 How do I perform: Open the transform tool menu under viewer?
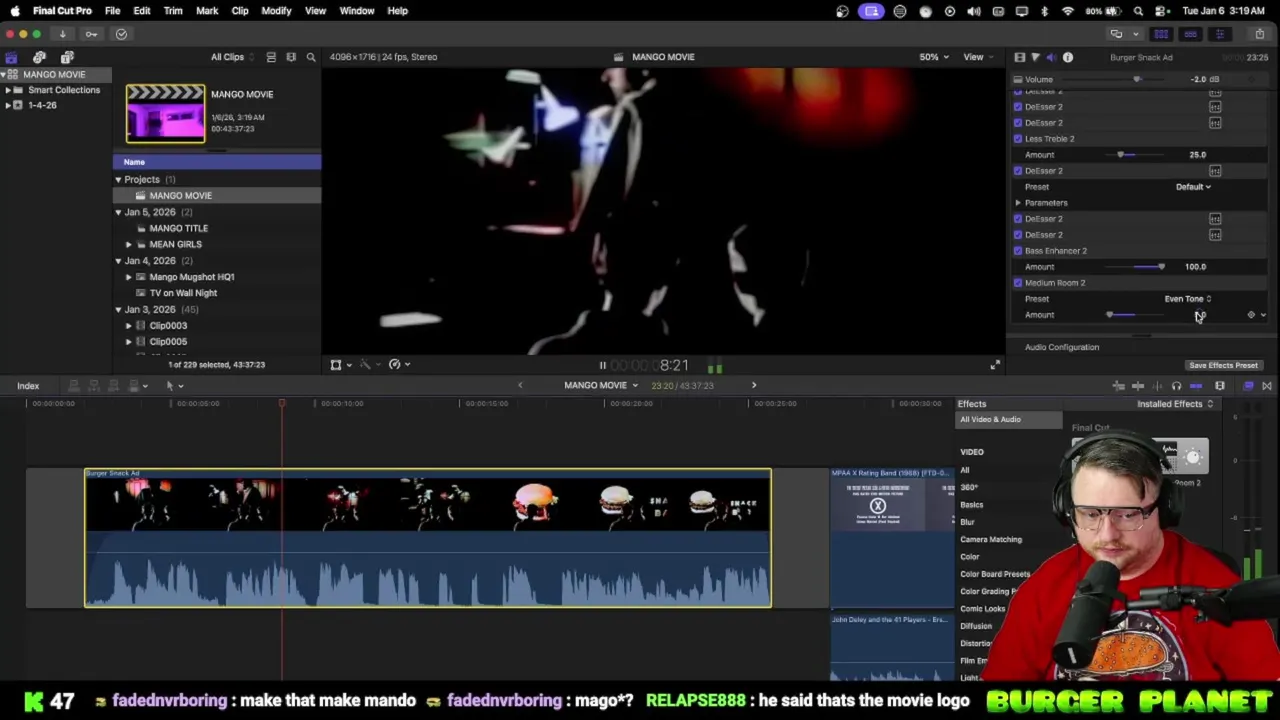pyautogui.click(x=339, y=365)
